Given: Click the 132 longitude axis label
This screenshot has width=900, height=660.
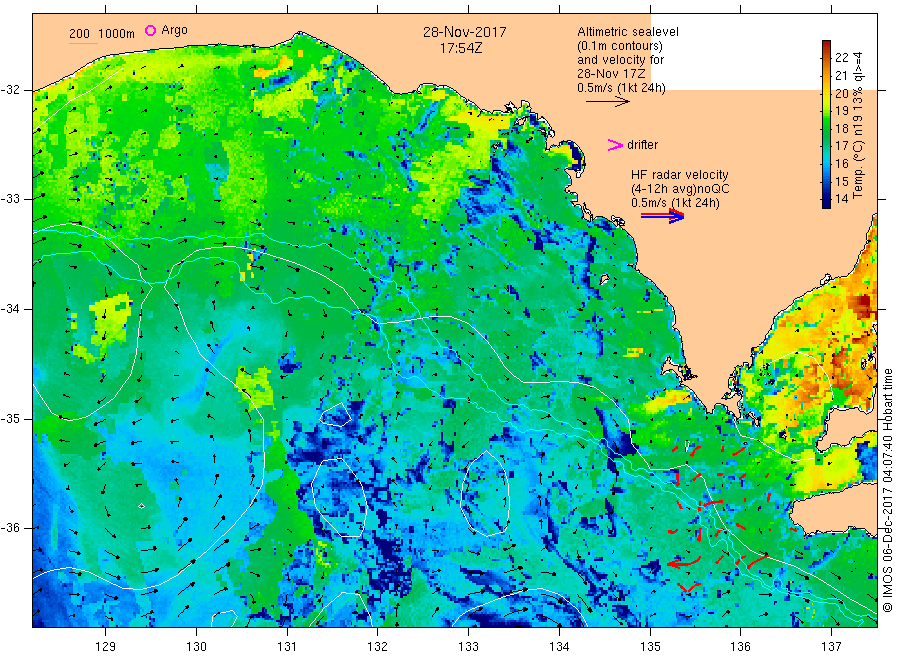Looking at the screenshot, I should pyautogui.click(x=378, y=647).
